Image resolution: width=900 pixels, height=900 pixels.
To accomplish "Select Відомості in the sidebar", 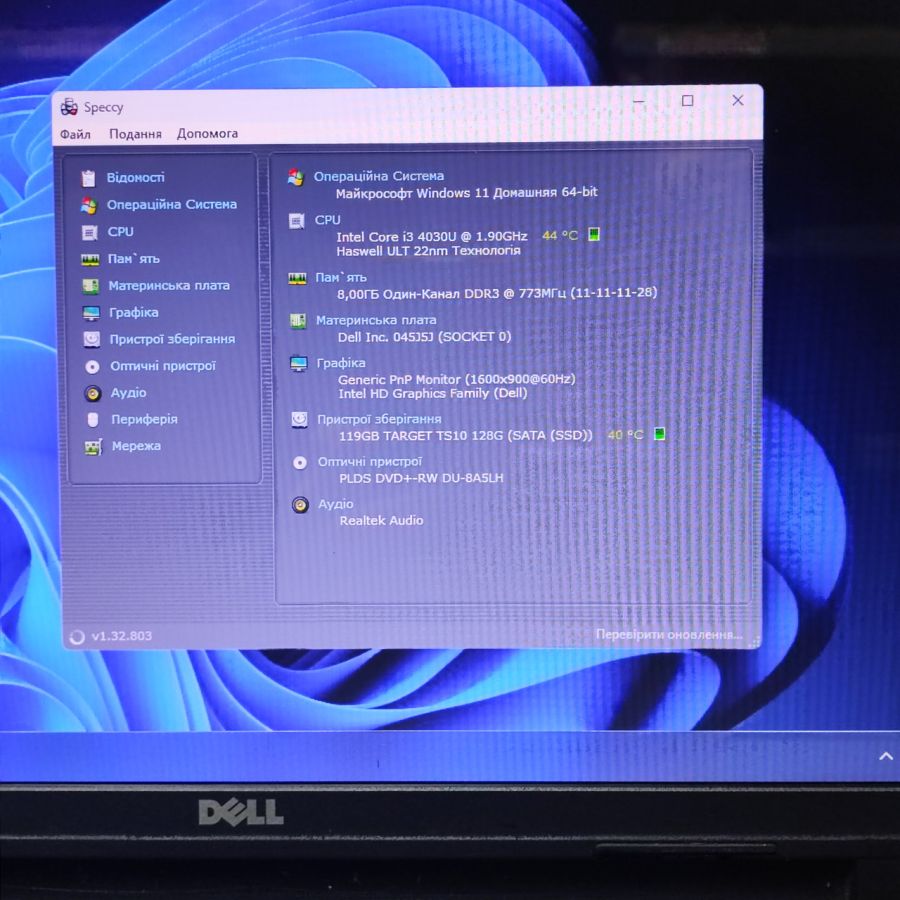I will pyautogui.click(x=135, y=177).
